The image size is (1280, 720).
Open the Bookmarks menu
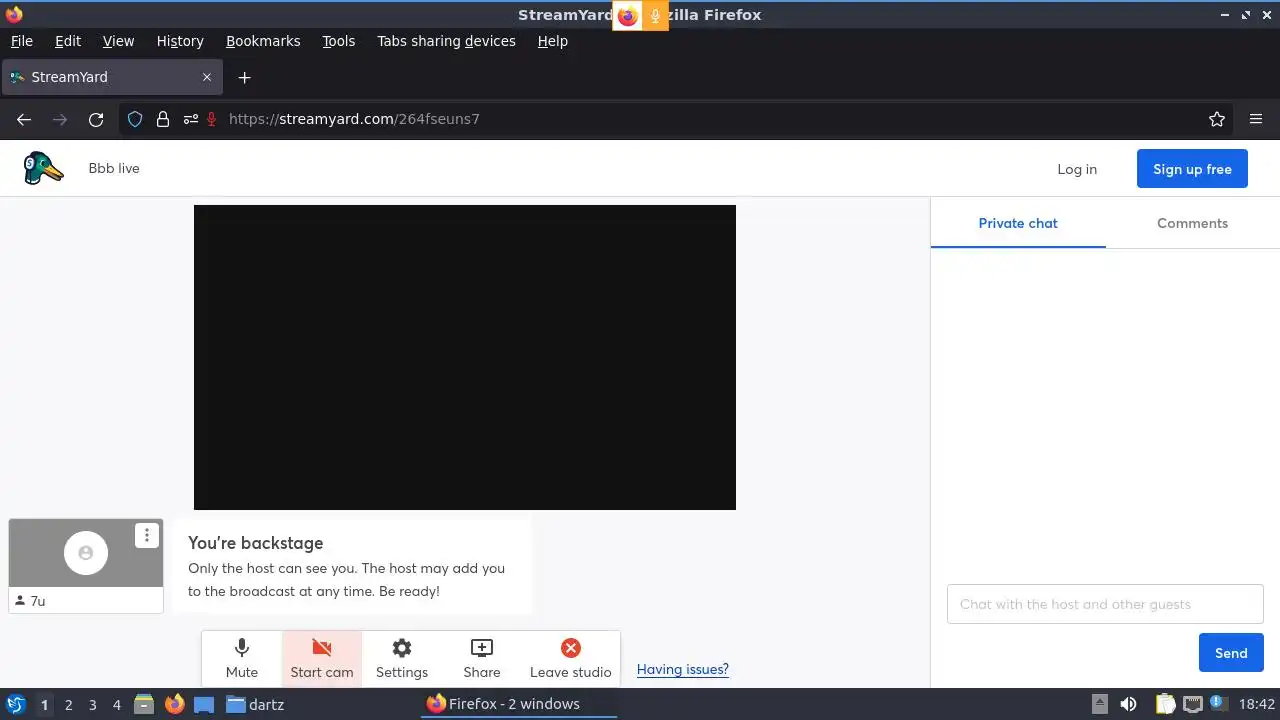click(263, 41)
